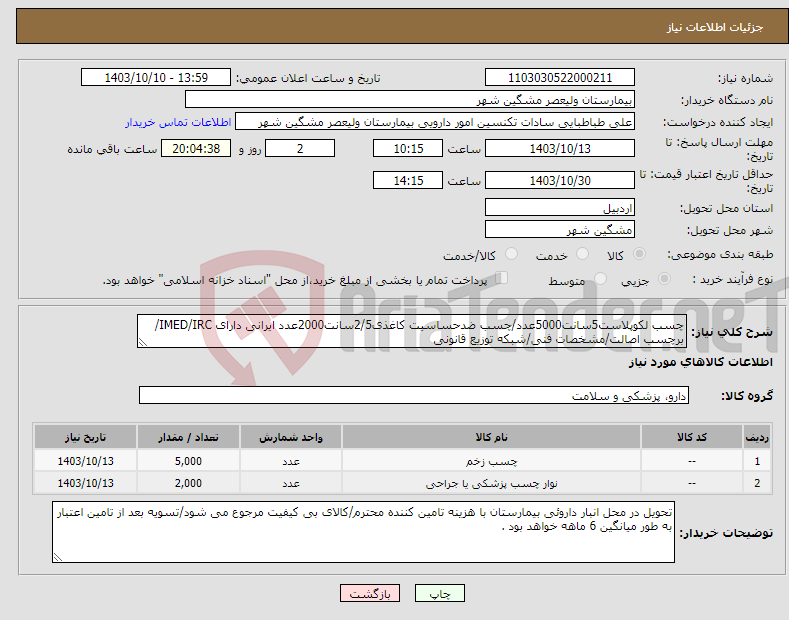Click the need date in the نوار چسب row

86,483
